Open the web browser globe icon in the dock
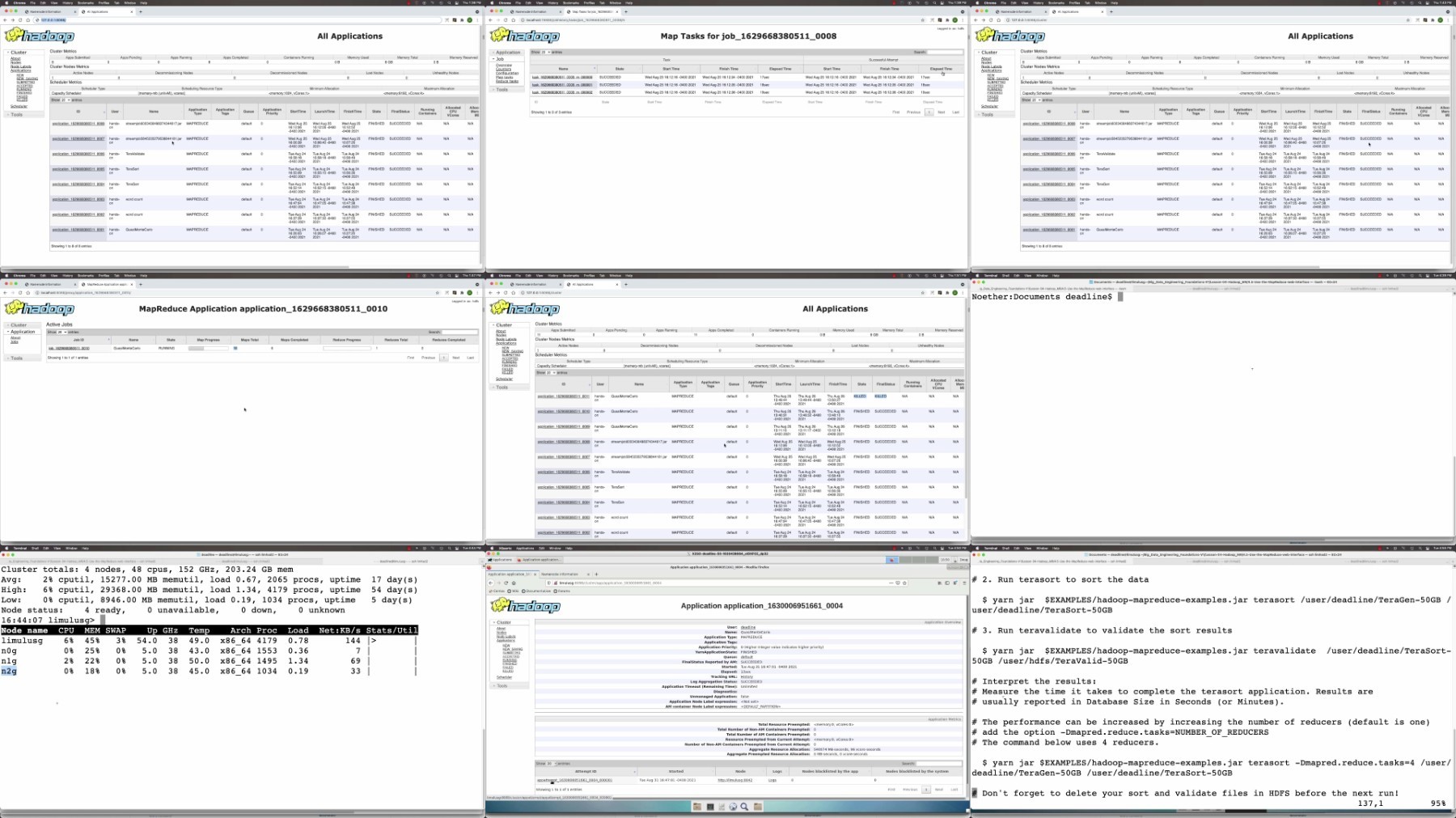The height and width of the screenshot is (818, 1456). pyautogui.click(x=733, y=807)
